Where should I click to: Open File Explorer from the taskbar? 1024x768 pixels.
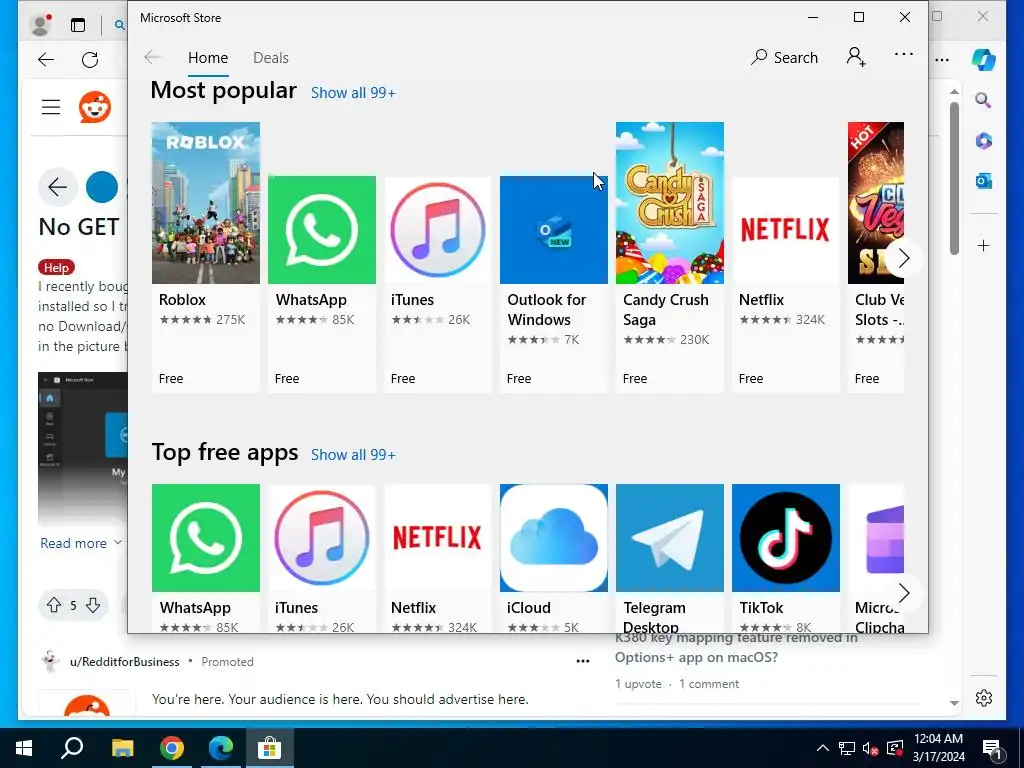122,748
